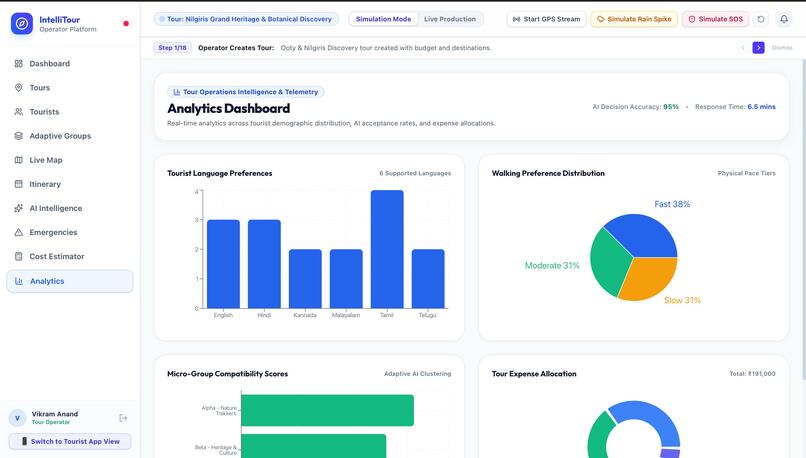This screenshot has width=806, height=458.
Task: Click chart icon in Tour Operations Intelligence badge
Action: pyautogui.click(x=176, y=92)
